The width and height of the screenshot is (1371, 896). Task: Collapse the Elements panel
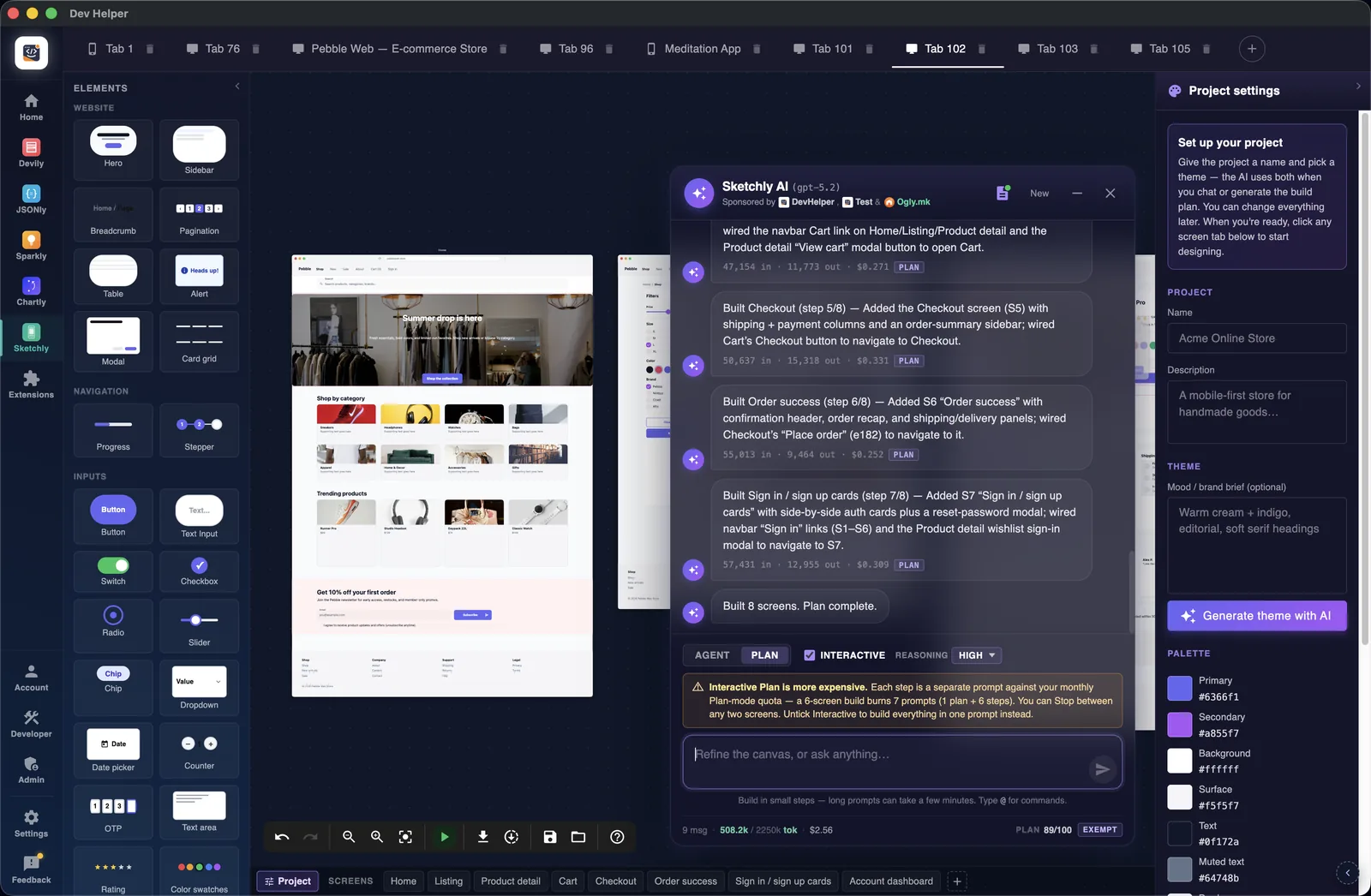pyautogui.click(x=237, y=87)
